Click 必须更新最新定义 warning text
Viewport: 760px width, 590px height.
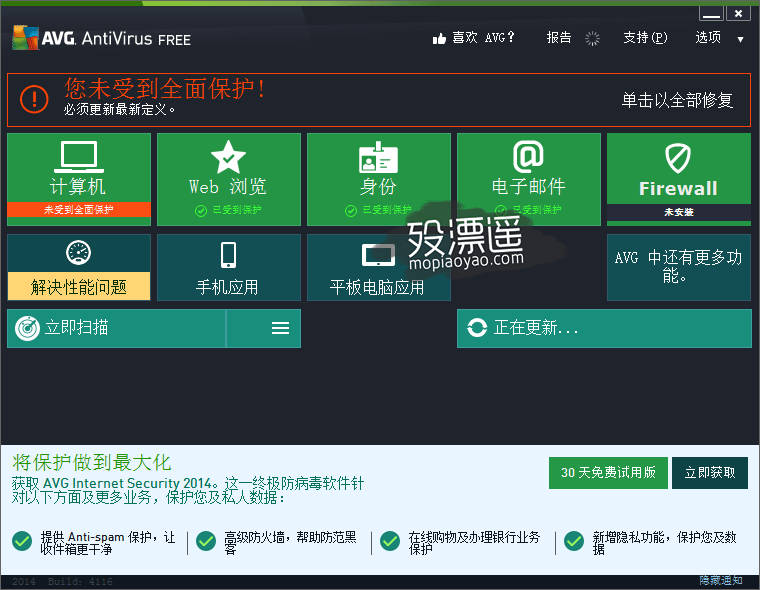pos(119,110)
